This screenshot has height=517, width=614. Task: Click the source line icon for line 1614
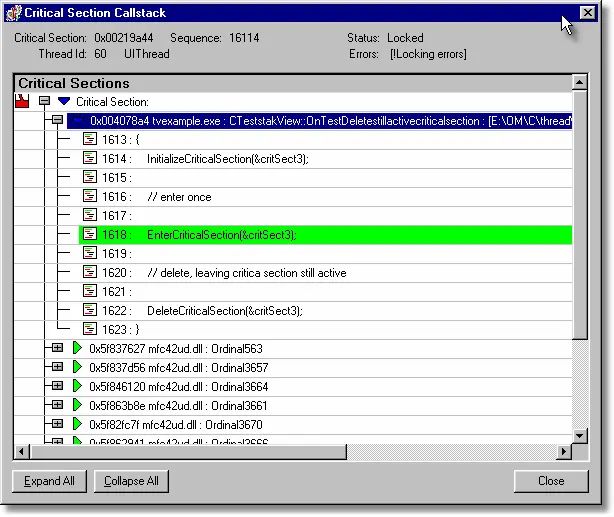(90, 158)
